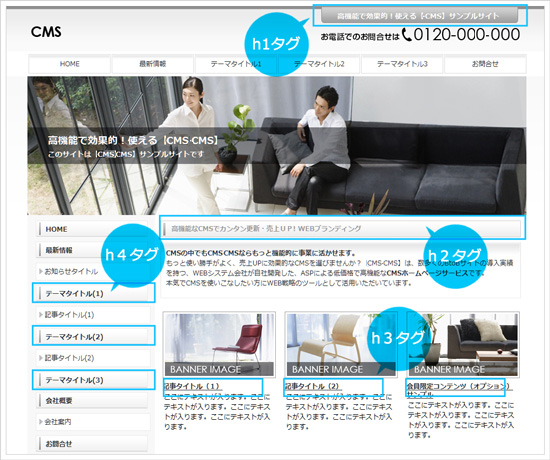Select テーマタイトル3 in top navigation
The height and width of the screenshot is (460, 550).
pos(402,64)
